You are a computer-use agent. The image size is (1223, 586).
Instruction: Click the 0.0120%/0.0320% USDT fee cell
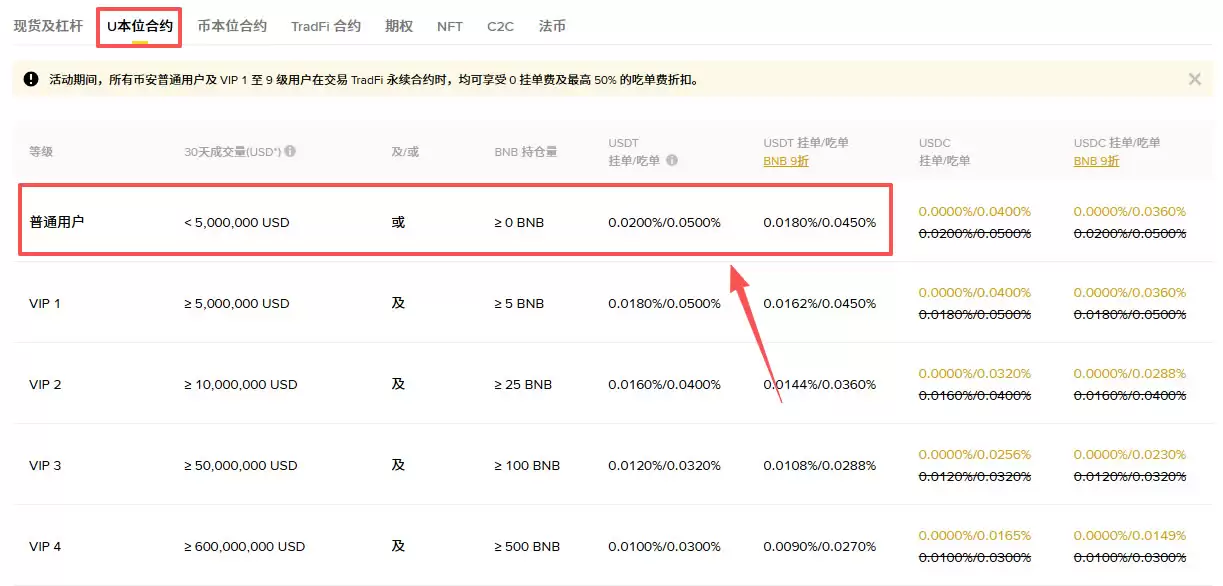664,465
